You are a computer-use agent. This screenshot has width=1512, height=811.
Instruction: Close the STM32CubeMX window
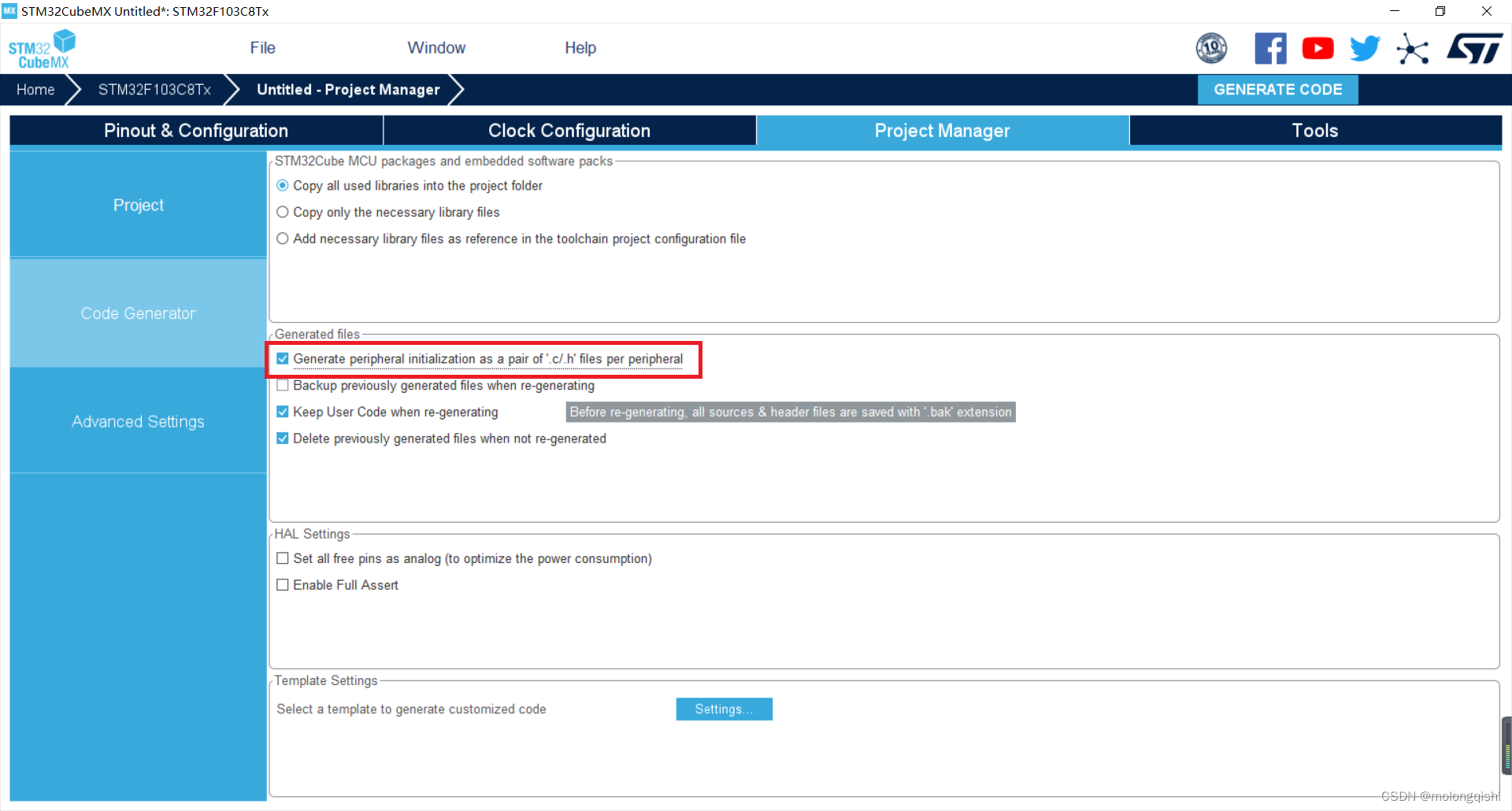[1487, 11]
